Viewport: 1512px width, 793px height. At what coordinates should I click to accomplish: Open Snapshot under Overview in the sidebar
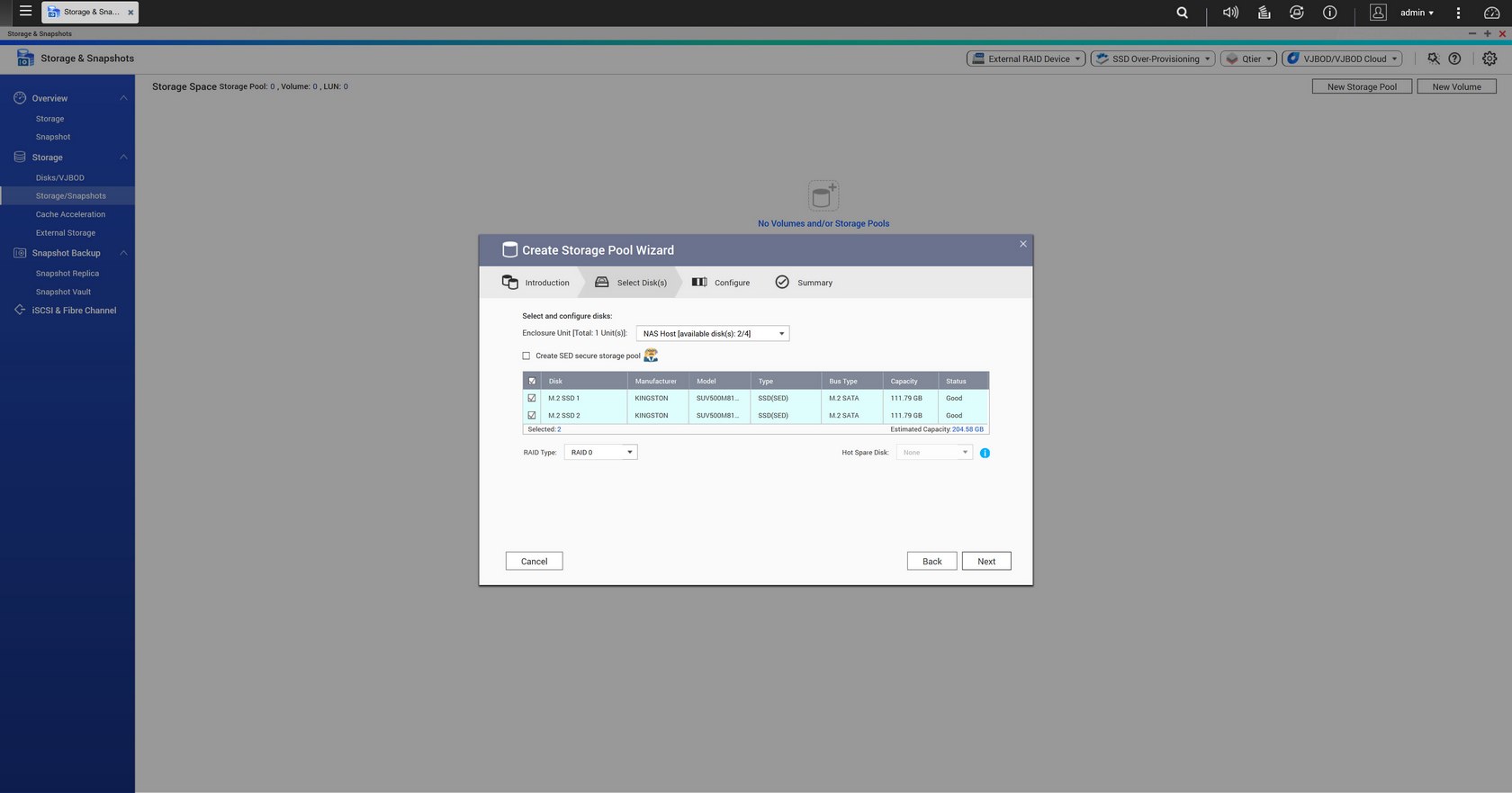[52, 137]
